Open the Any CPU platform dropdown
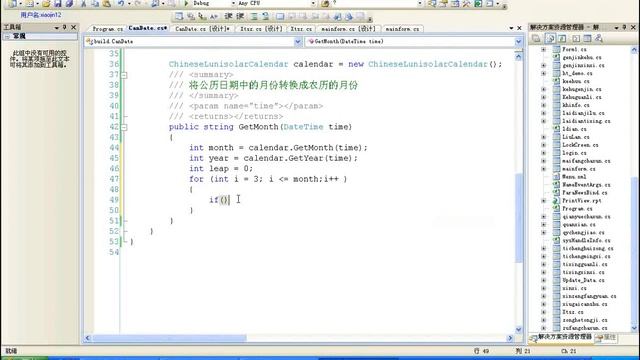This screenshot has width=640, height=360. 313,4
